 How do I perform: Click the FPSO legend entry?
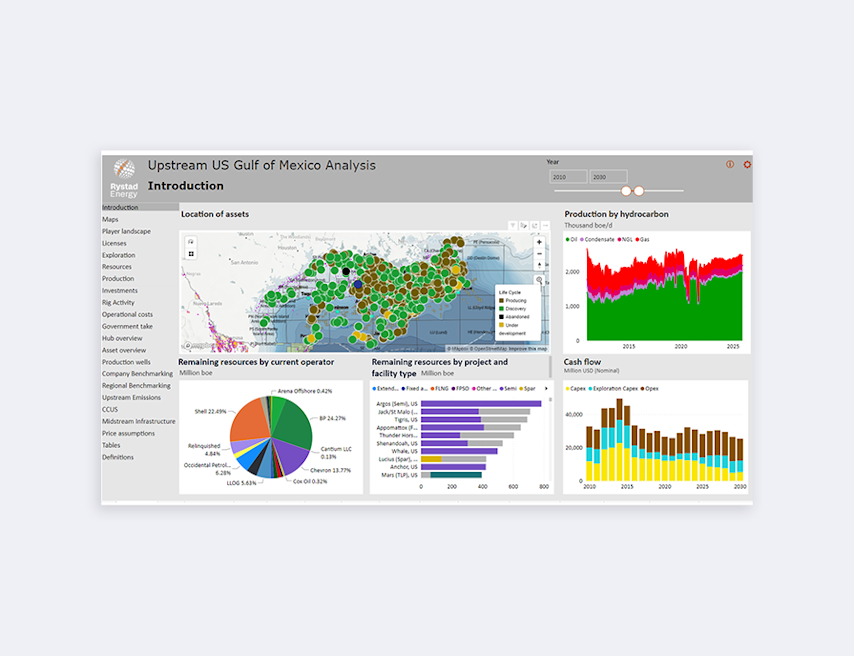[x=460, y=388]
